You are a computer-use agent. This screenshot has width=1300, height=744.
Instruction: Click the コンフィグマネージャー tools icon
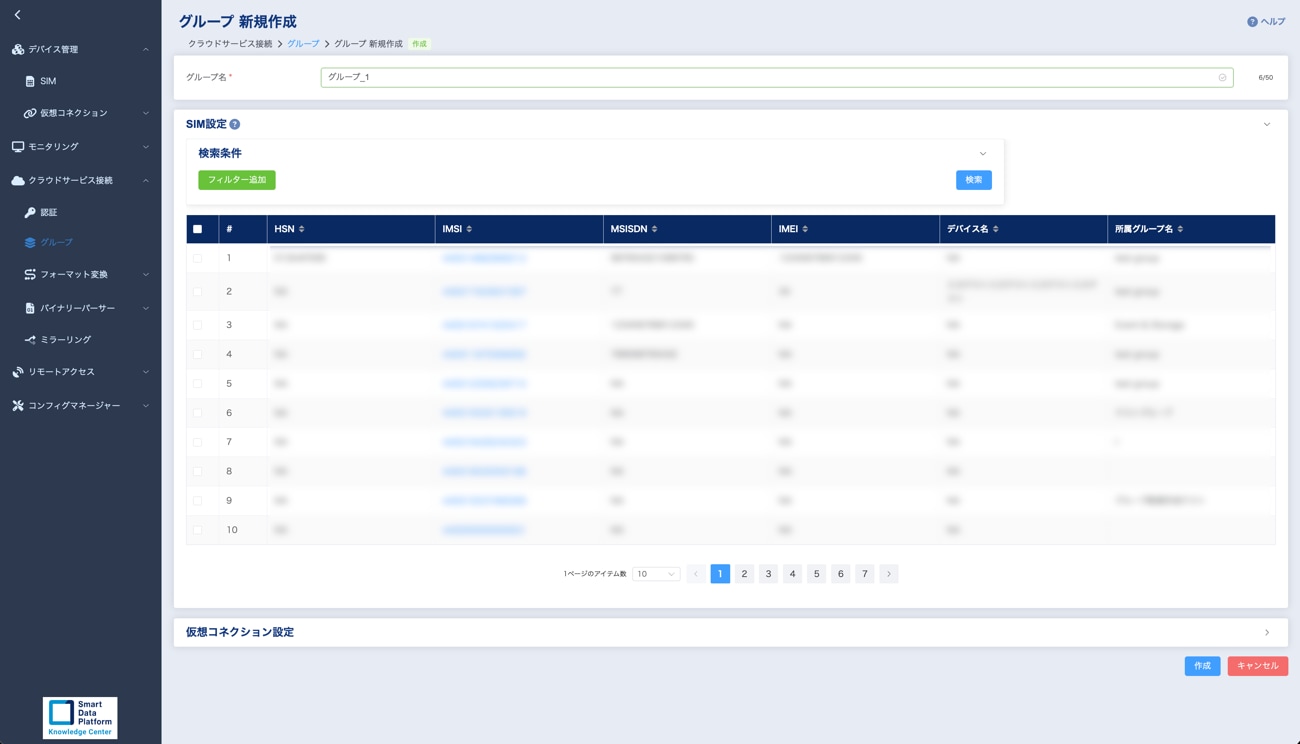tap(18, 406)
